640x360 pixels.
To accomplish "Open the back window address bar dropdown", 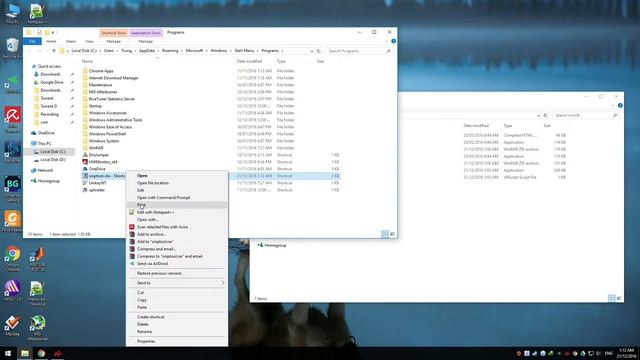I will coord(538,116).
